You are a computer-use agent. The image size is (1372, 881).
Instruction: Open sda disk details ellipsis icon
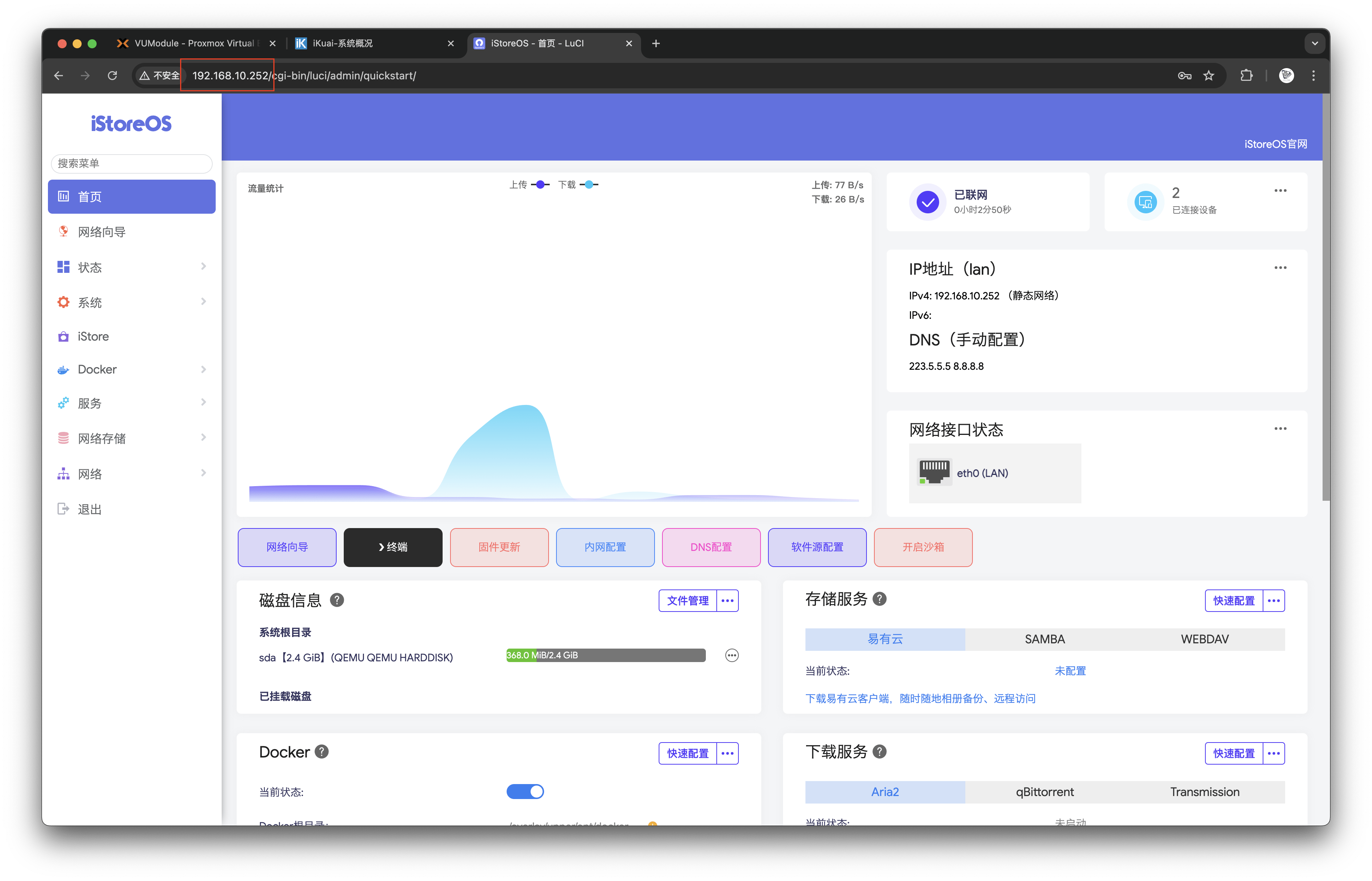[x=732, y=656]
